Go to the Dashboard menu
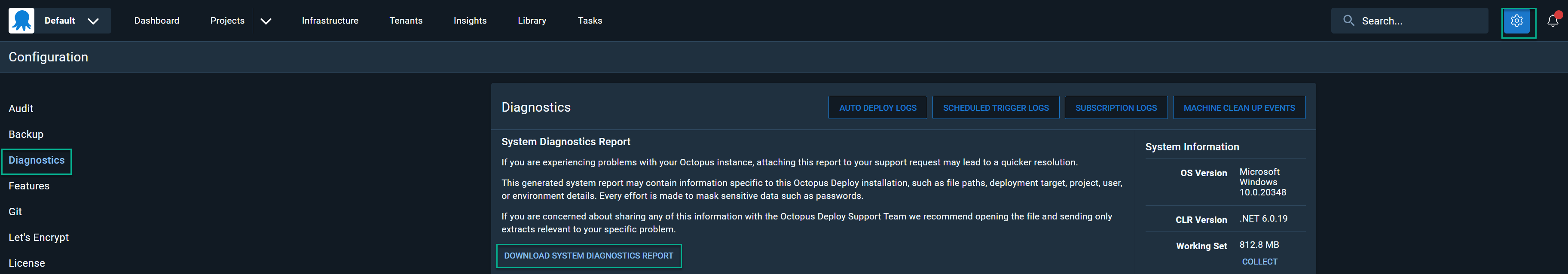 156,21
